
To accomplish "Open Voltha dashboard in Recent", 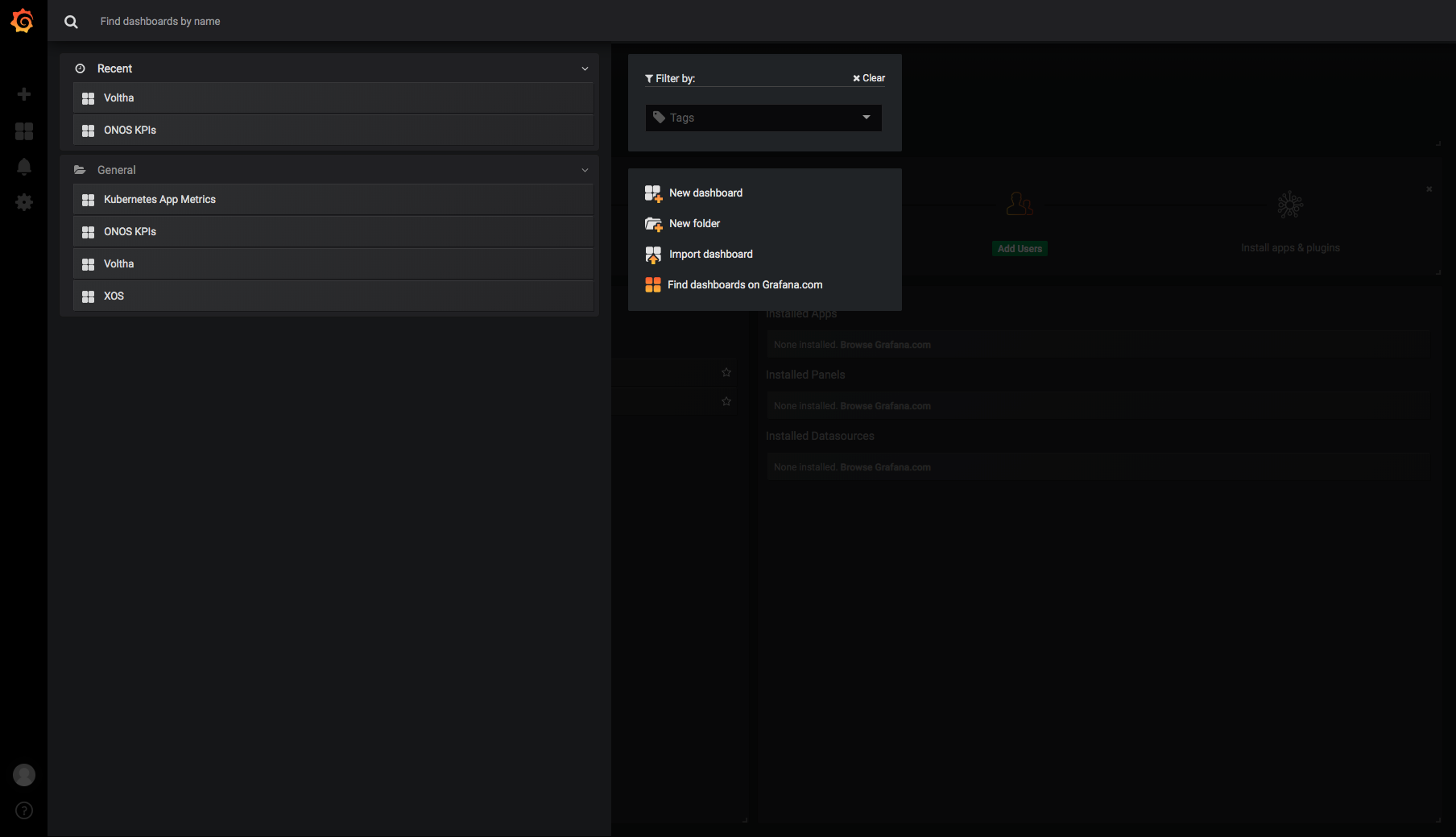I will tap(333, 98).
